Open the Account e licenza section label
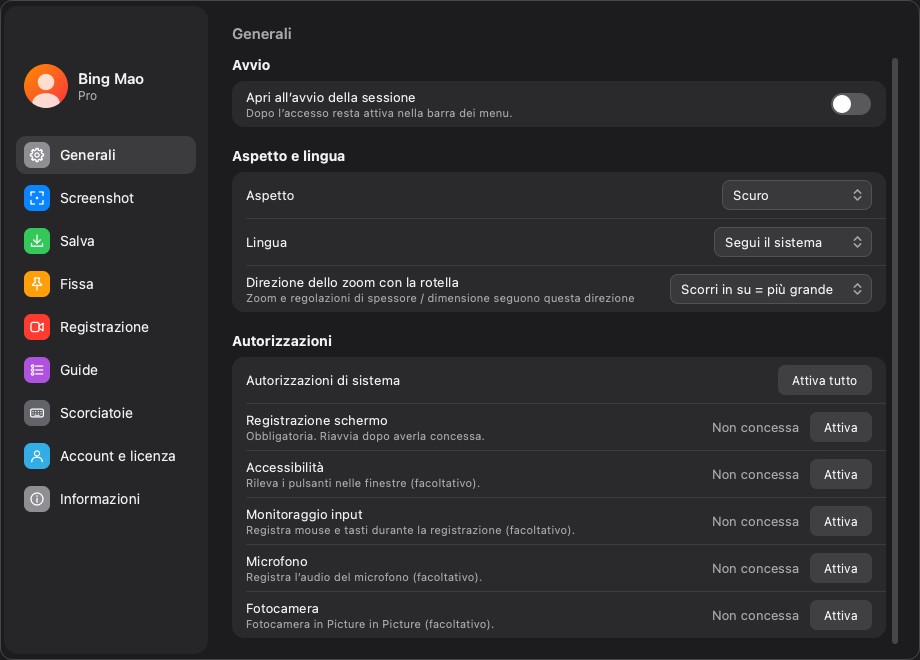 (x=117, y=456)
